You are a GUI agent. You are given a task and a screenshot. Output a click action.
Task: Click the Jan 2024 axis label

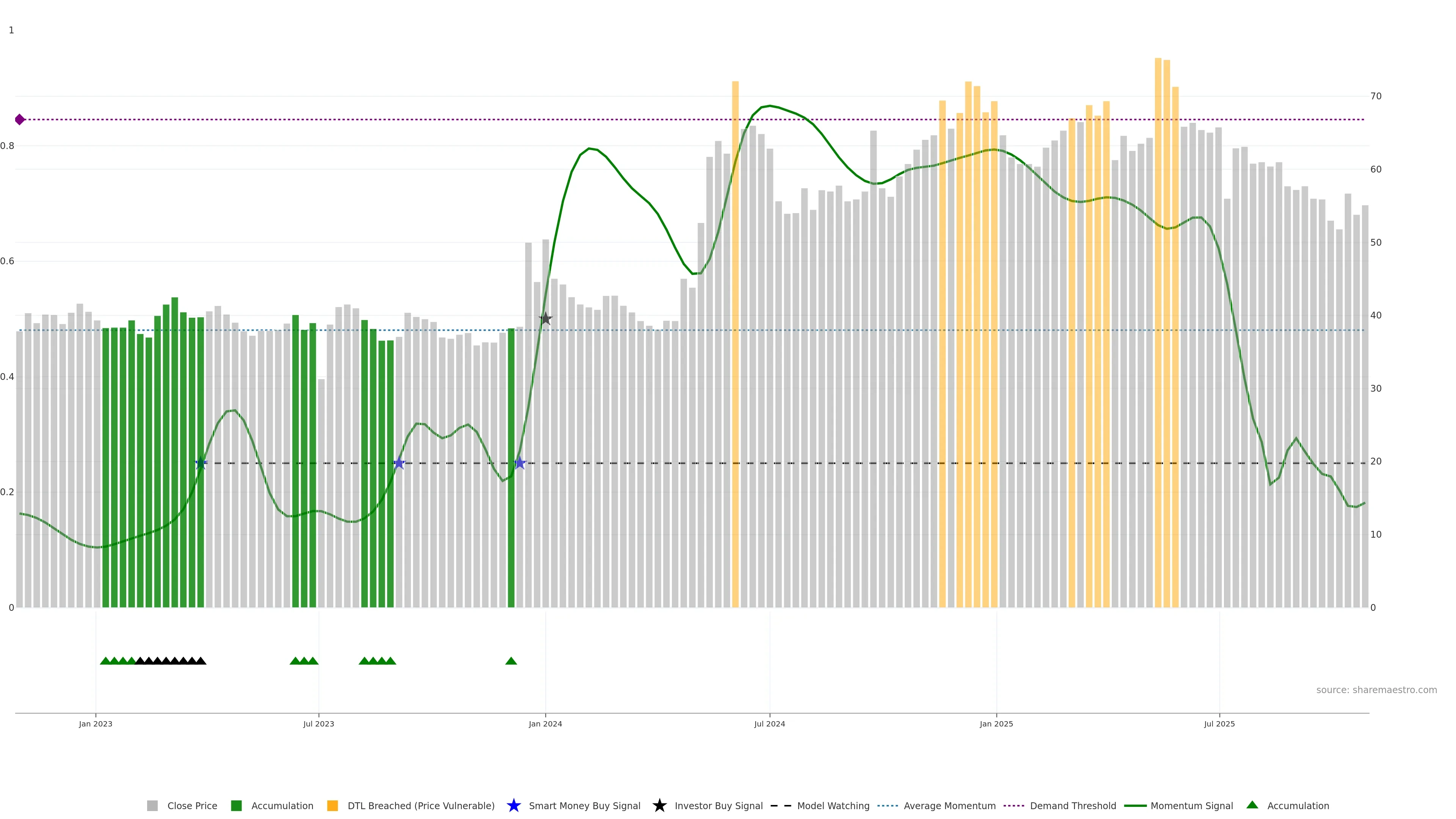click(x=545, y=723)
